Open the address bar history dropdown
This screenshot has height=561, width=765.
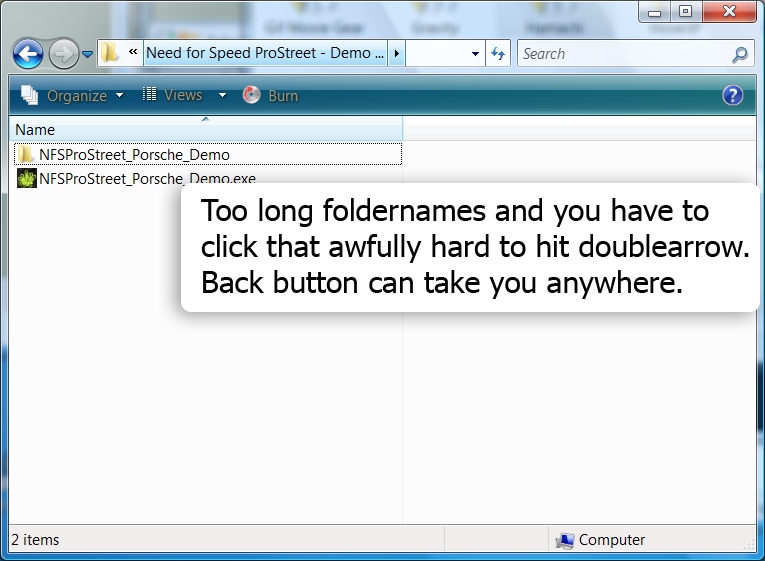[475, 54]
